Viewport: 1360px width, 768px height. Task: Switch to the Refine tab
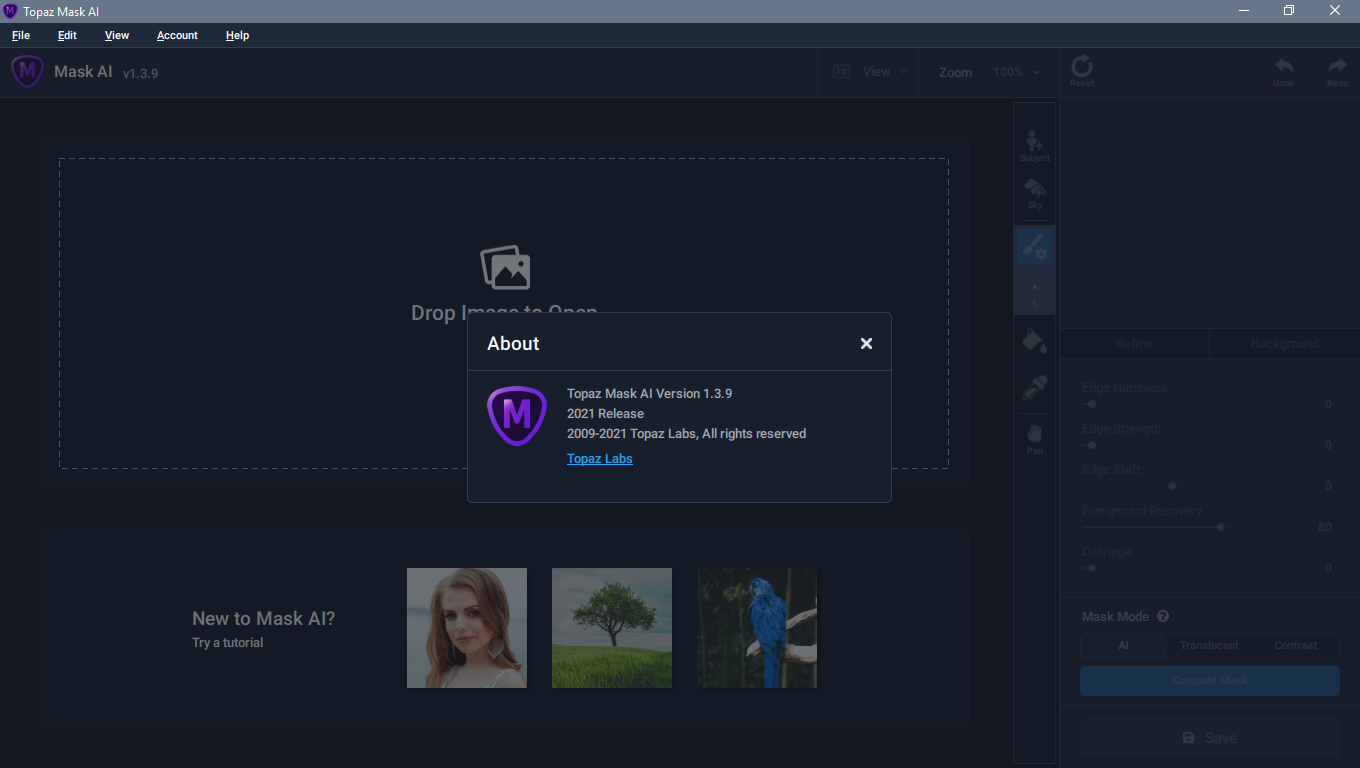(x=1134, y=343)
